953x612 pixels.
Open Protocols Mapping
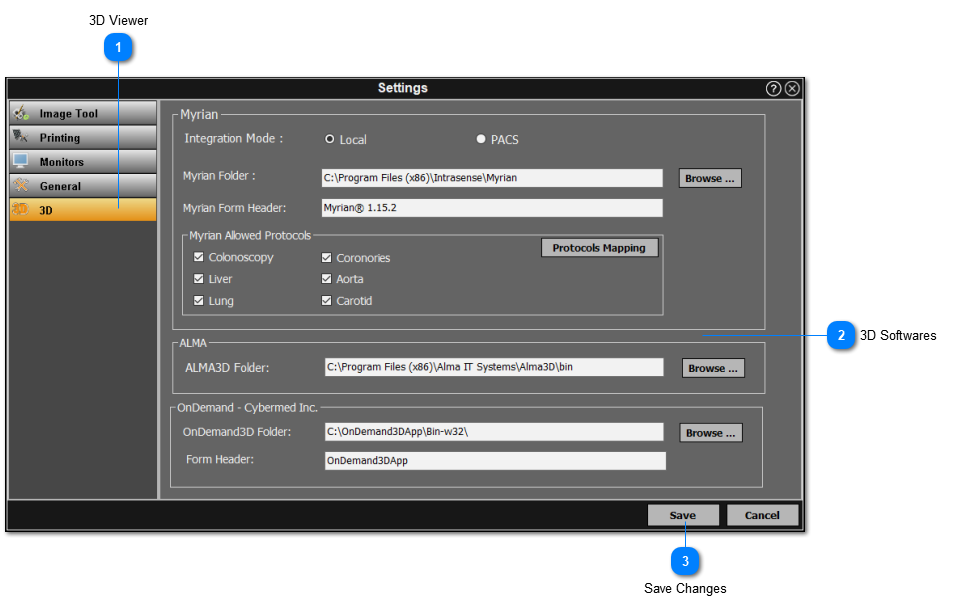[x=599, y=247]
